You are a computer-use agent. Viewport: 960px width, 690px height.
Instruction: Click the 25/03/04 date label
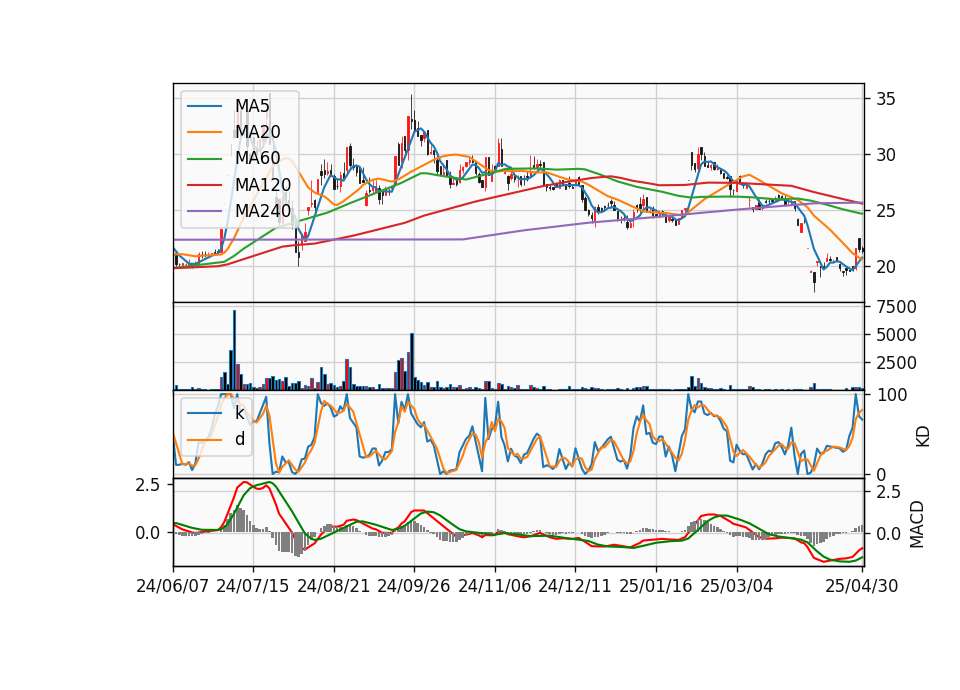tap(737, 586)
